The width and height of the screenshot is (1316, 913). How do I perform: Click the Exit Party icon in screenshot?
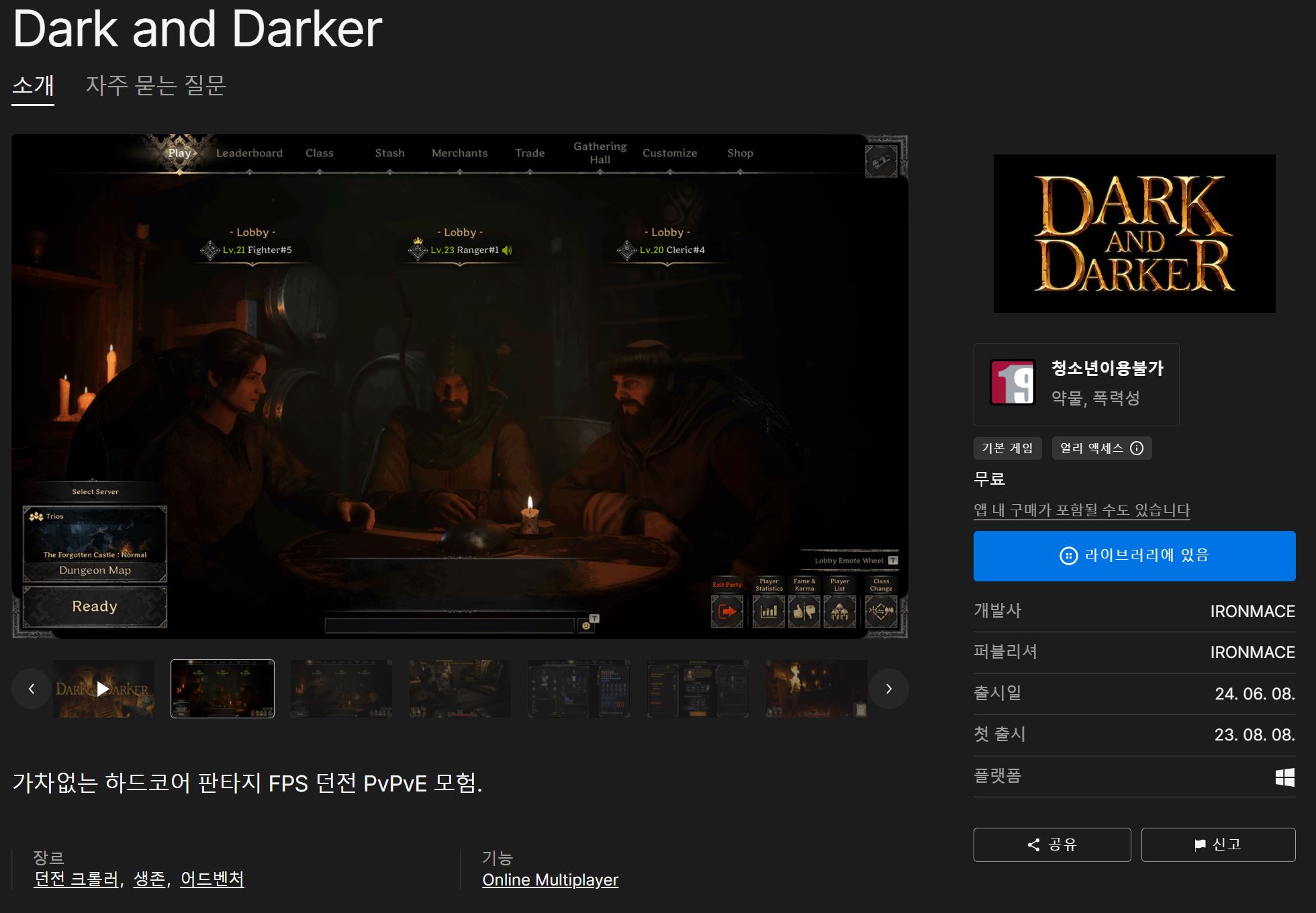pyautogui.click(x=727, y=611)
